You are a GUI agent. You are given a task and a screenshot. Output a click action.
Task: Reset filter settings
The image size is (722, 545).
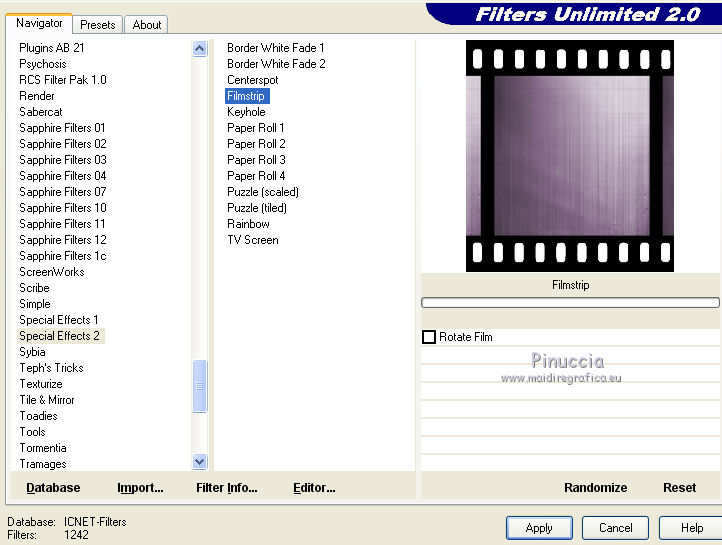tap(679, 487)
